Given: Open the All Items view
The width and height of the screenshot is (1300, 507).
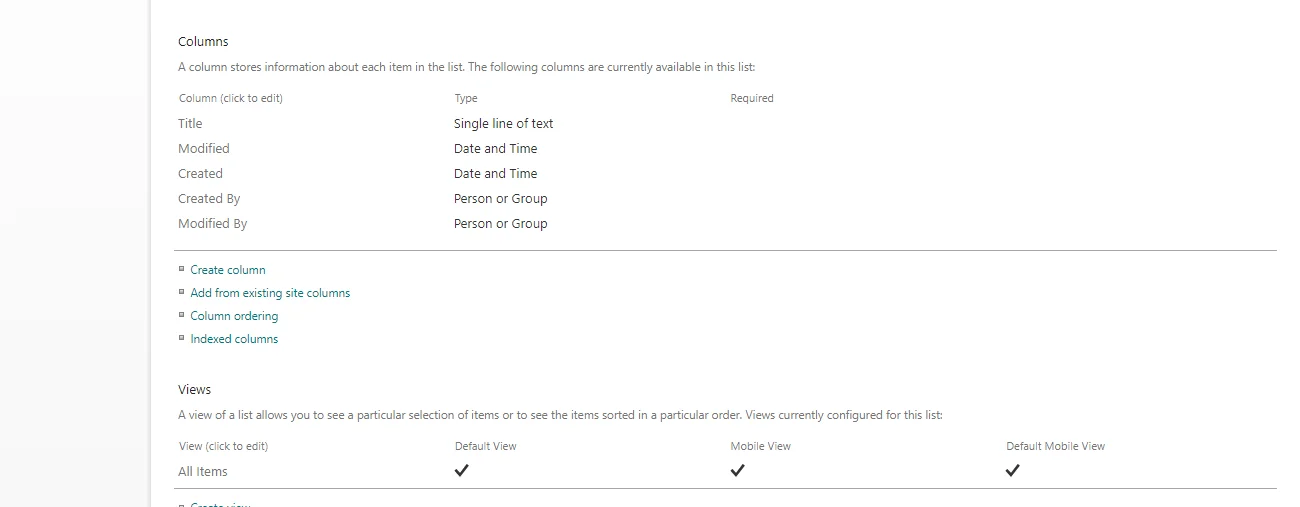Looking at the screenshot, I should pyautogui.click(x=203, y=472).
